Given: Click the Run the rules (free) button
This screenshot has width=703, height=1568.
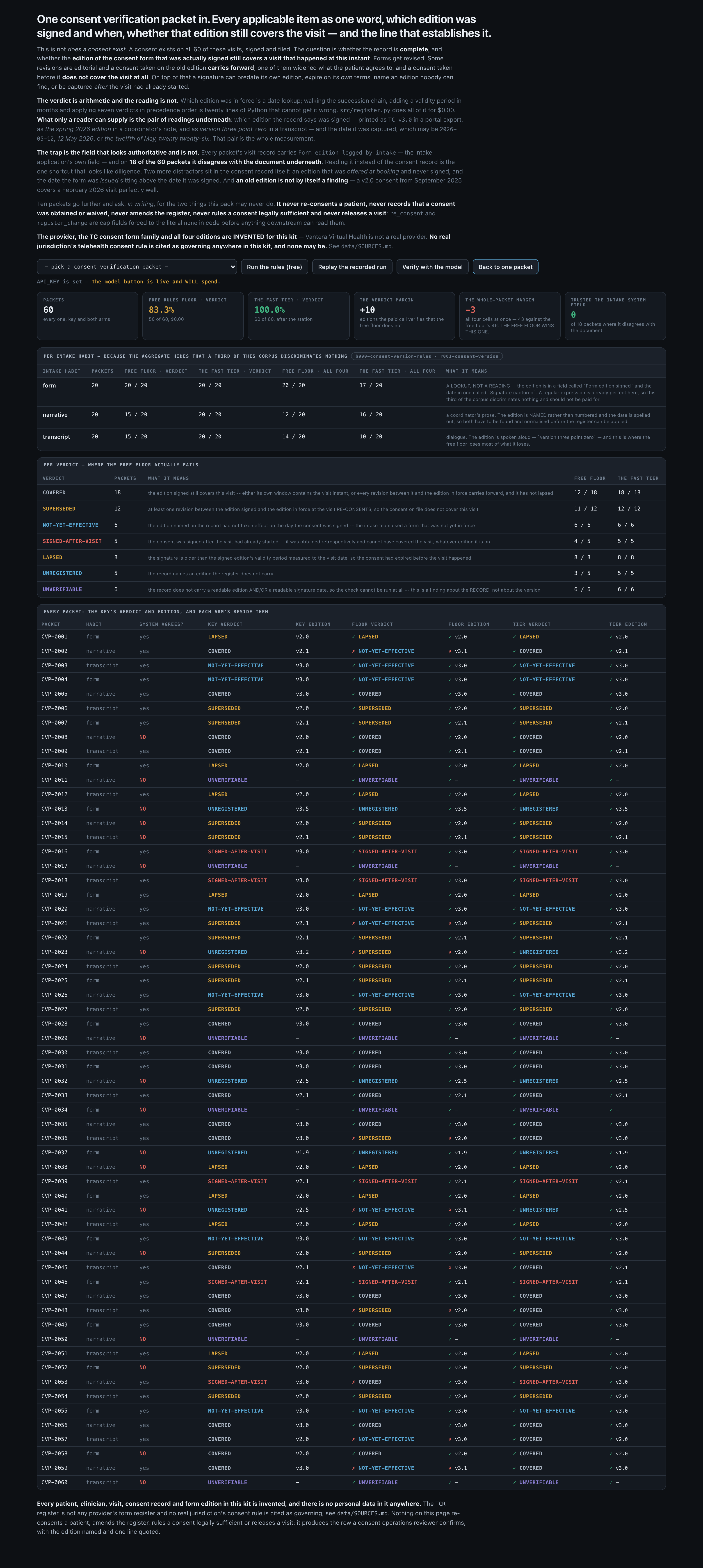Looking at the screenshot, I should 274,267.
